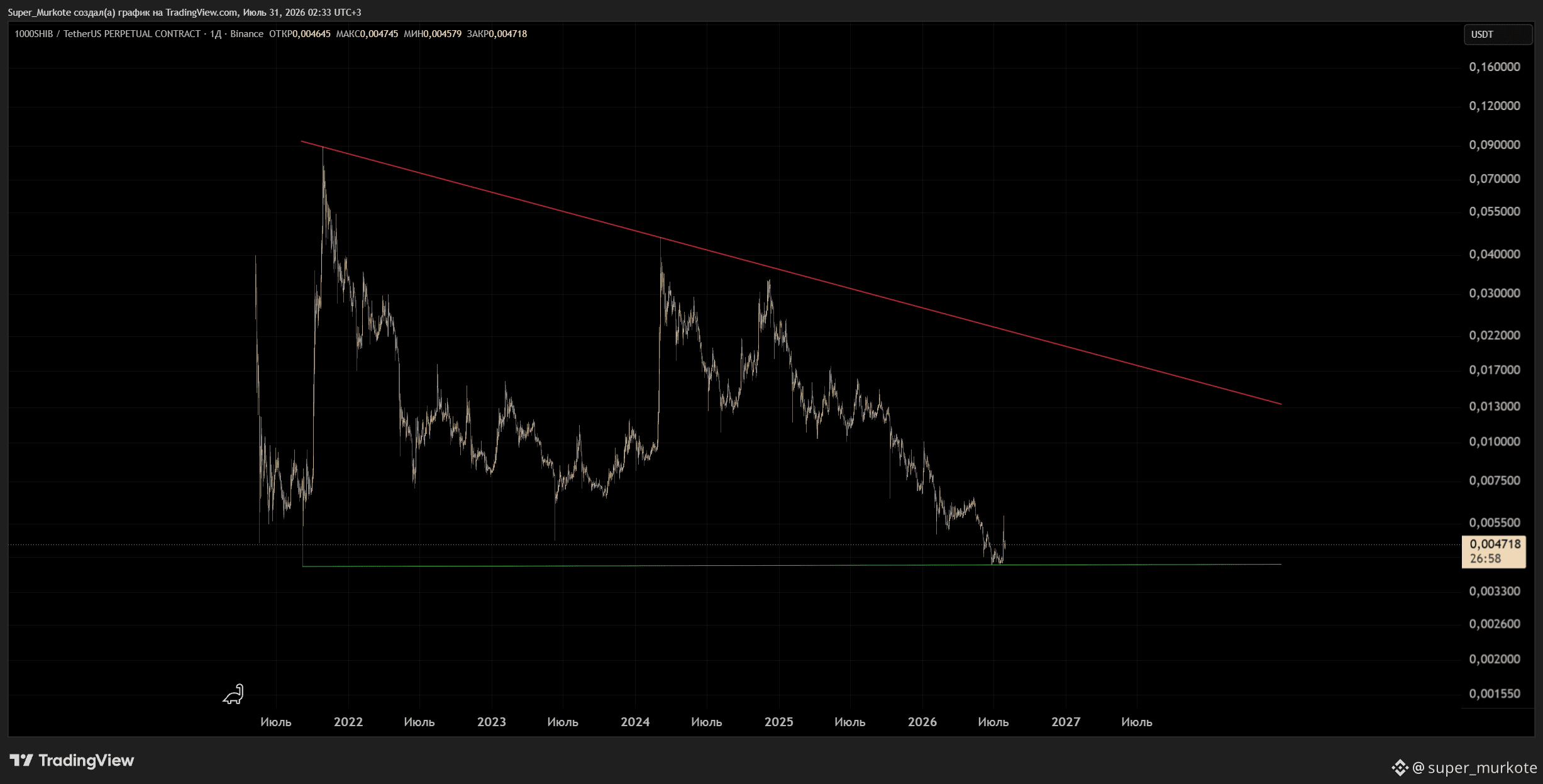Open the USDT currency selector

[x=1497, y=35]
